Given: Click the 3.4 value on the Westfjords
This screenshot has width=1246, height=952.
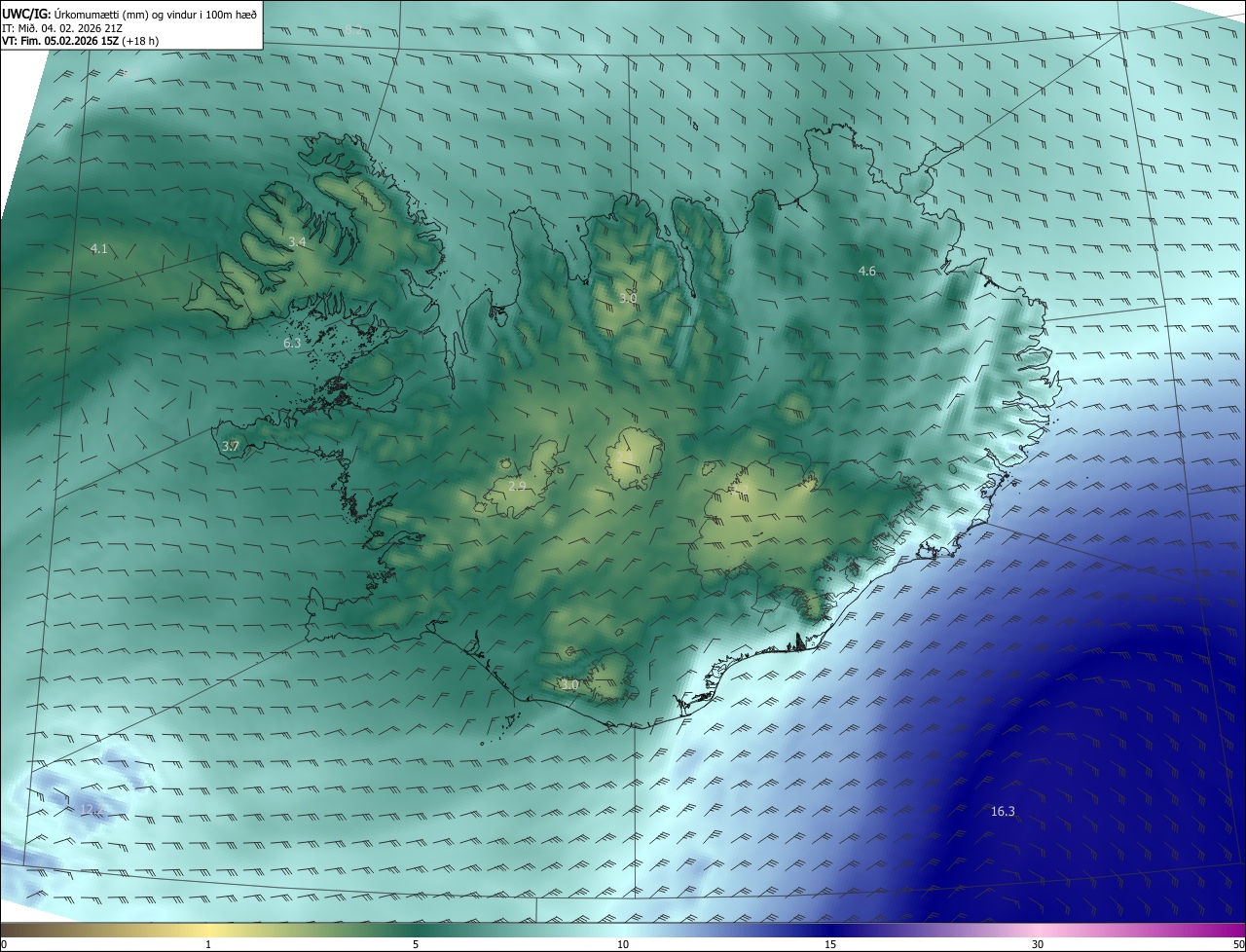Looking at the screenshot, I should [x=297, y=241].
